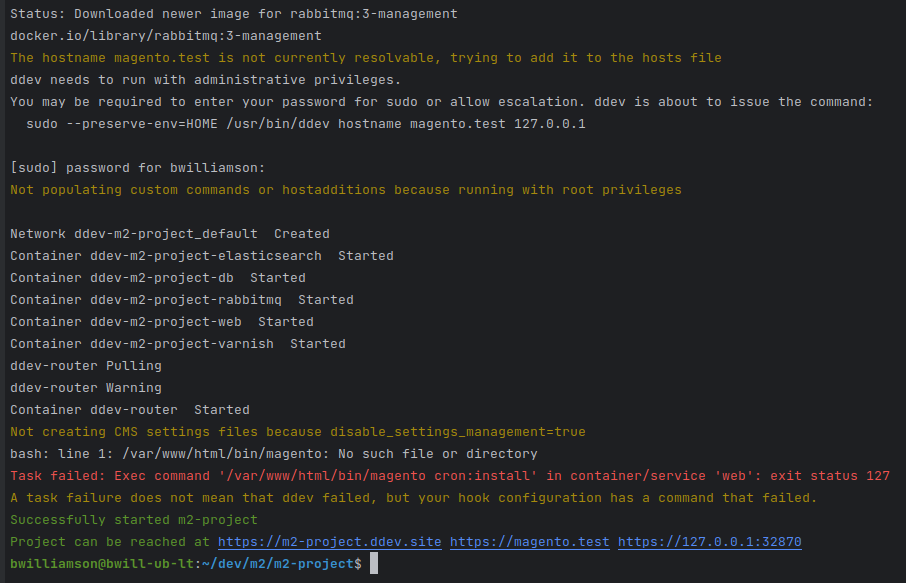Screen dimensions: 906x583
Task: Click the sudo --preserve-env=HOME command line
Action: pyautogui.click(x=306, y=124)
